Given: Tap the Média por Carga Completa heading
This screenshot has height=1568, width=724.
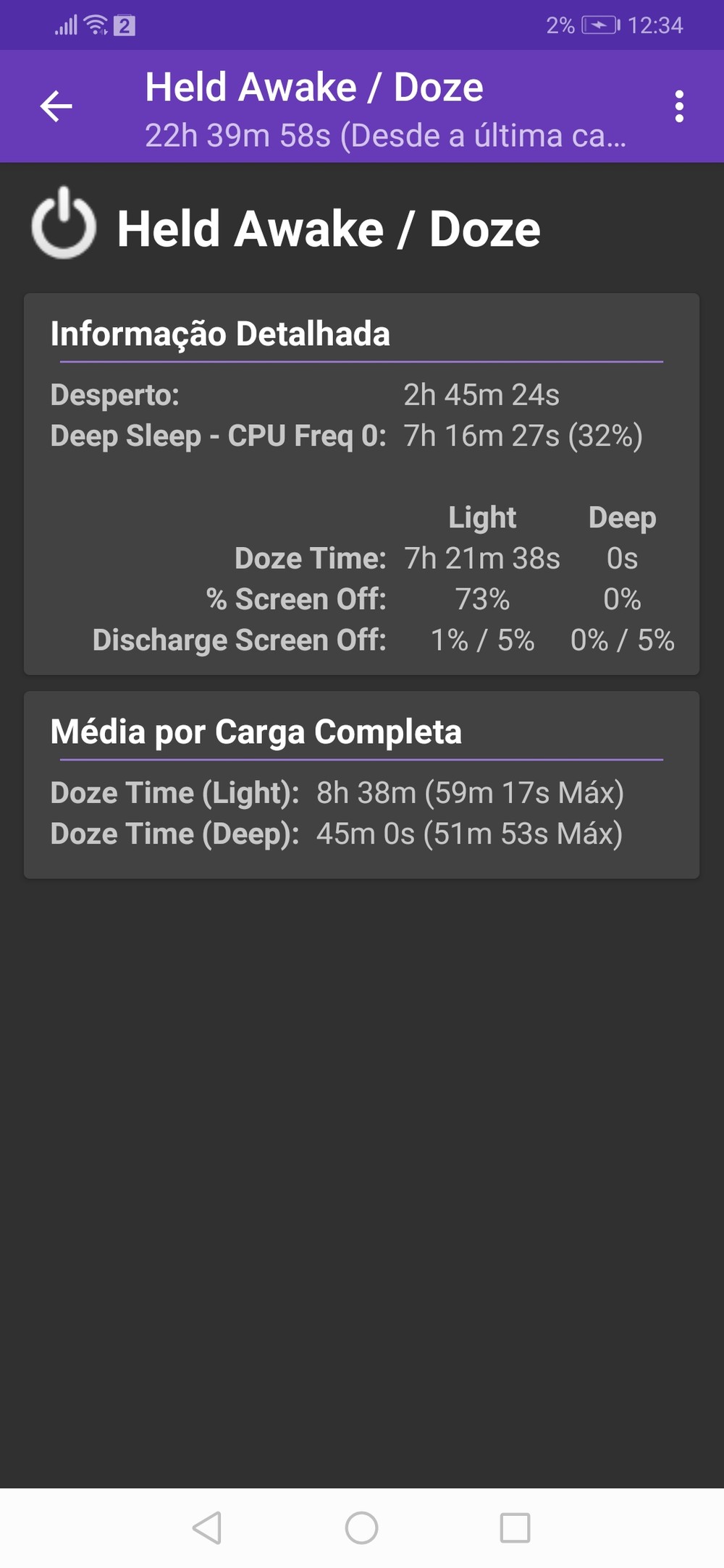Looking at the screenshot, I should [x=256, y=732].
